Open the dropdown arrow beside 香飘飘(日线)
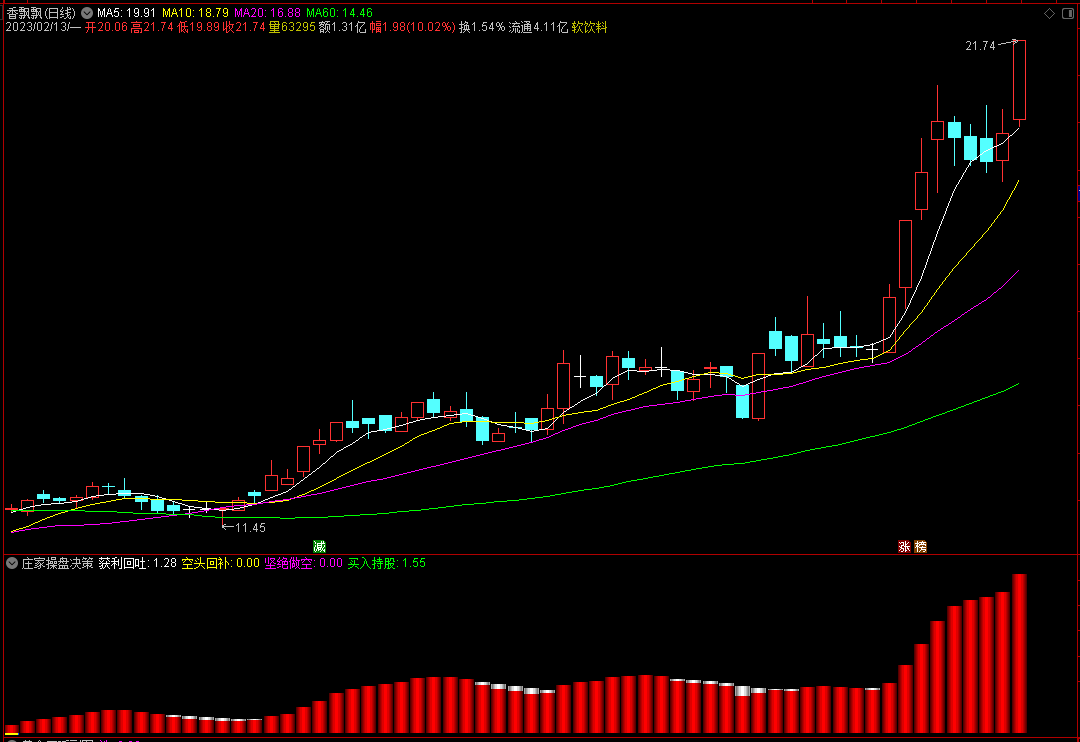Image resolution: width=1080 pixels, height=742 pixels. tap(87, 13)
